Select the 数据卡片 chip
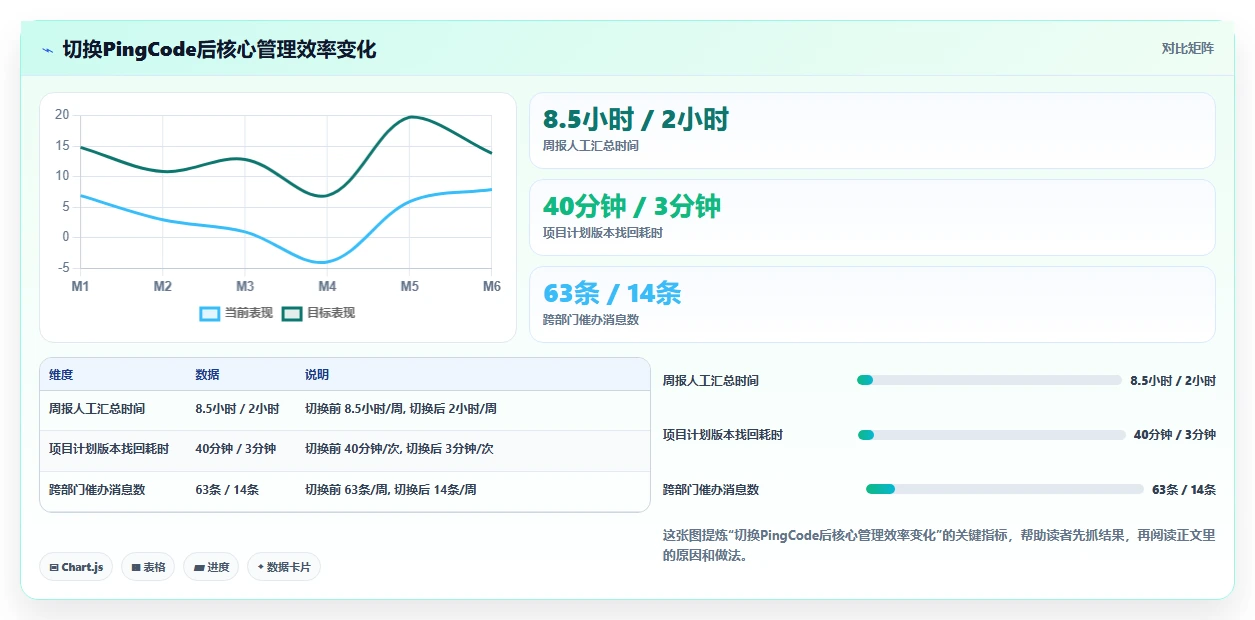Viewport: 1255px width, 620px height. pos(284,567)
